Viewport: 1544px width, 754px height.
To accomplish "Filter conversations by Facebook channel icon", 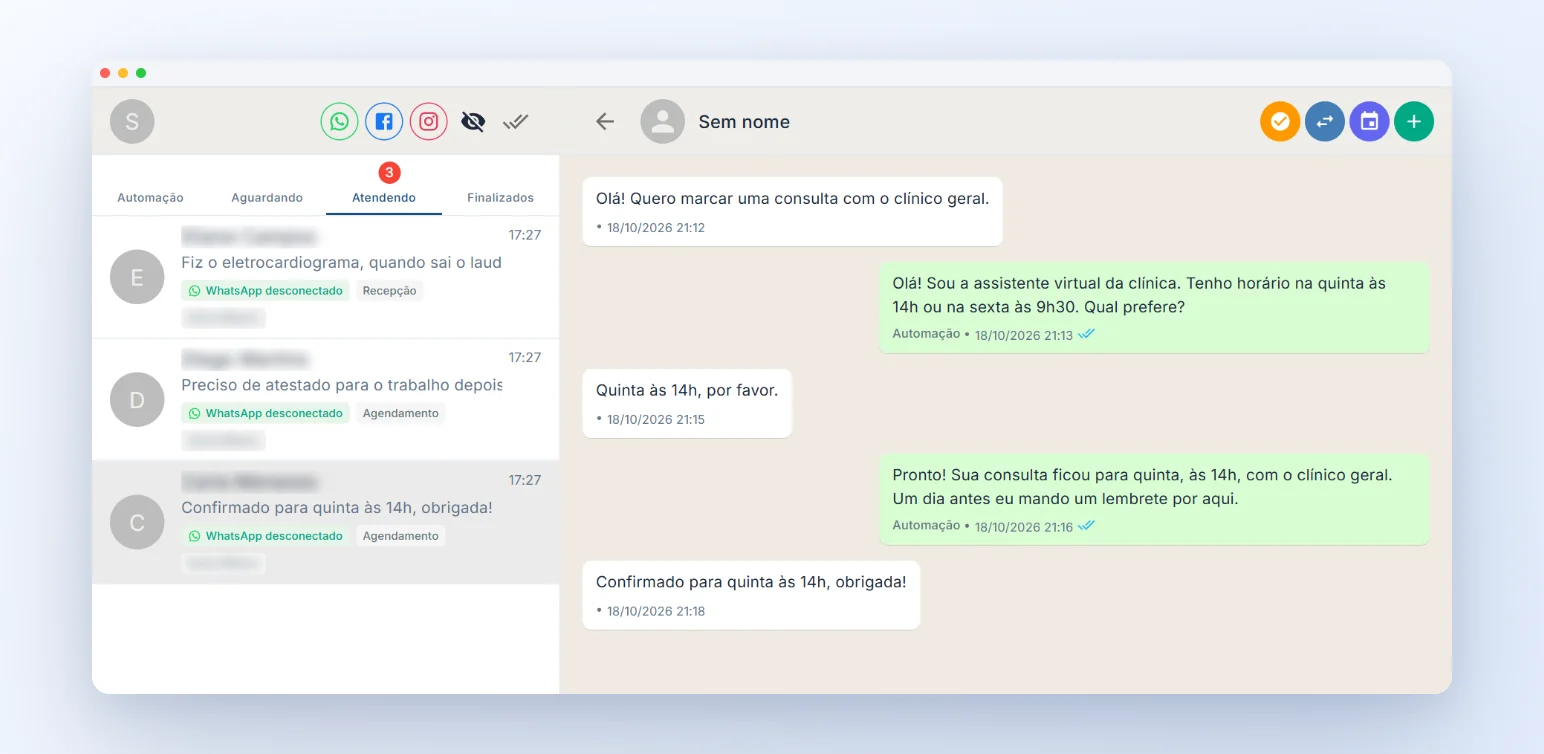I will 384,122.
